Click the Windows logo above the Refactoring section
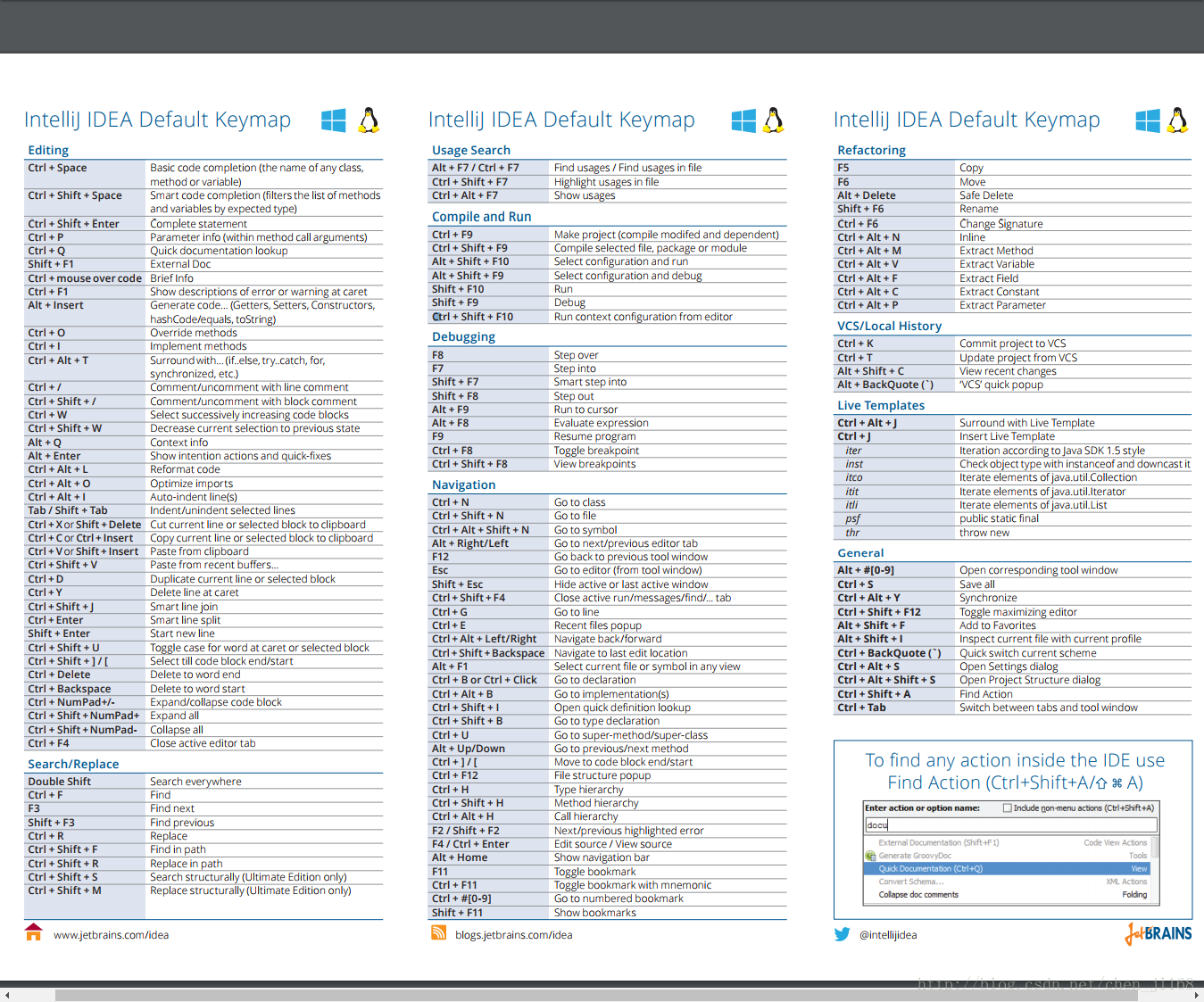The height and width of the screenshot is (1002, 1204). [1148, 120]
